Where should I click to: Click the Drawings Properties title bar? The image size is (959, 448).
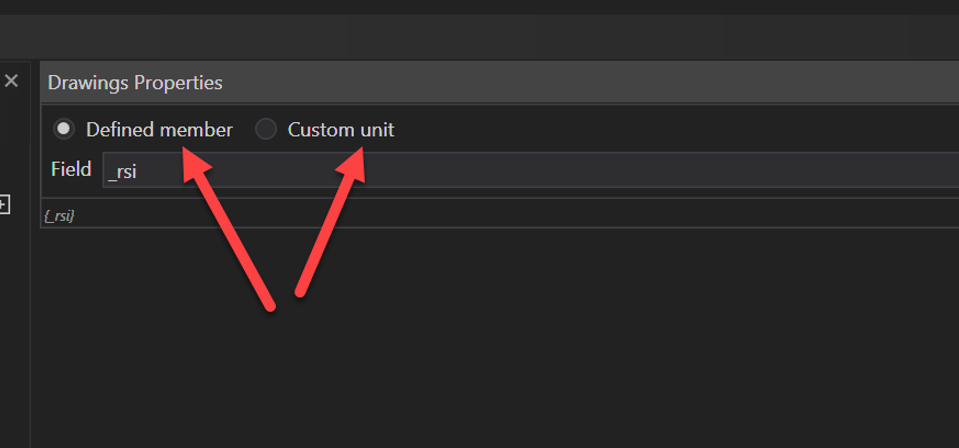(500, 82)
